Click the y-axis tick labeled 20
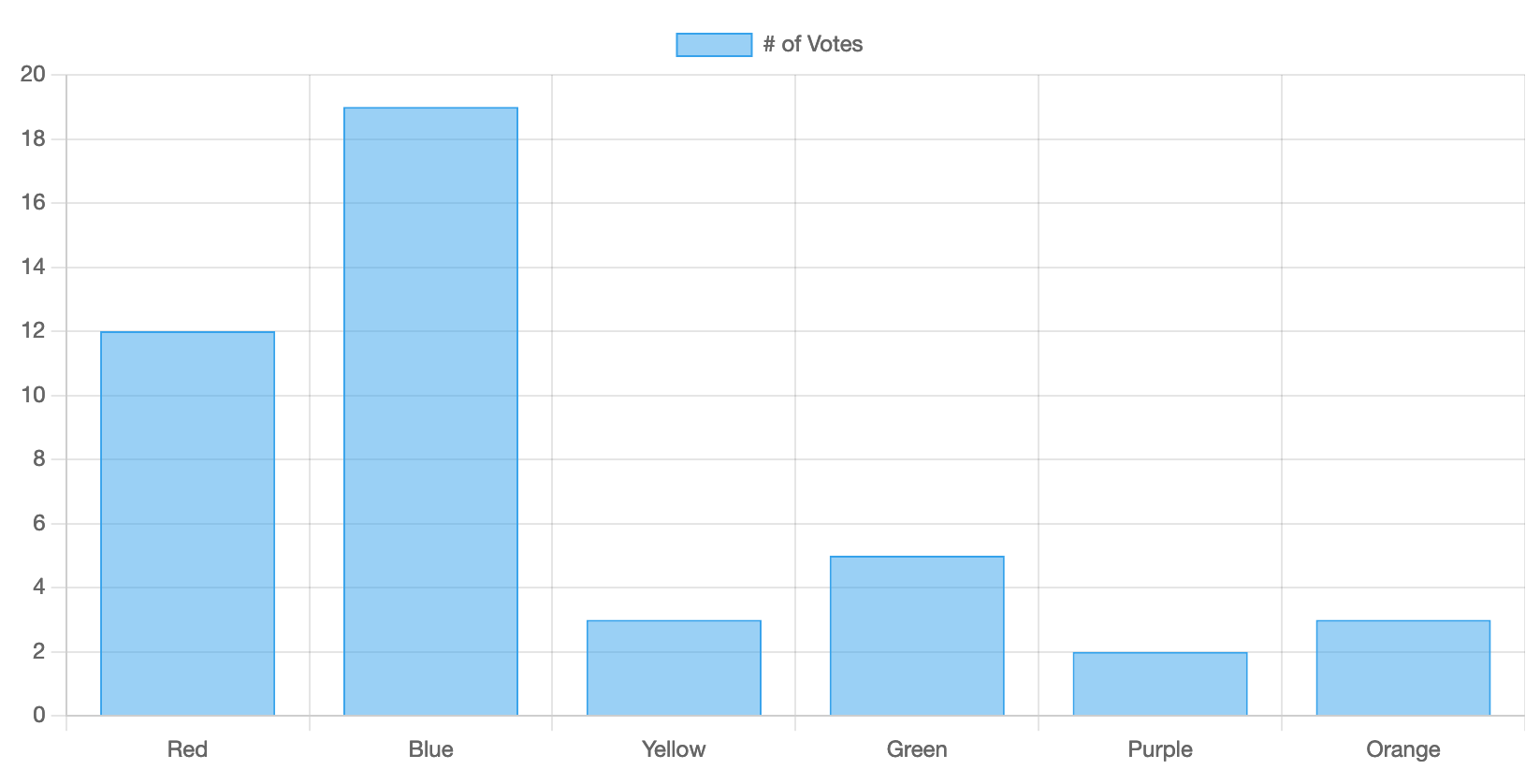 coord(33,75)
